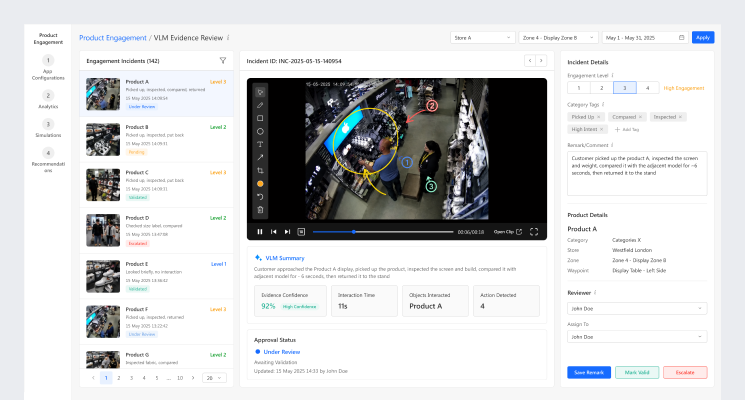Click the info icon next to Reviewer

pyautogui.click(x=595, y=293)
